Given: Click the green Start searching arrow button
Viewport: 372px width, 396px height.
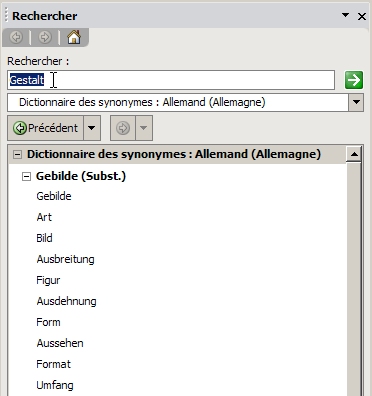Looking at the screenshot, I should [x=354, y=80].
